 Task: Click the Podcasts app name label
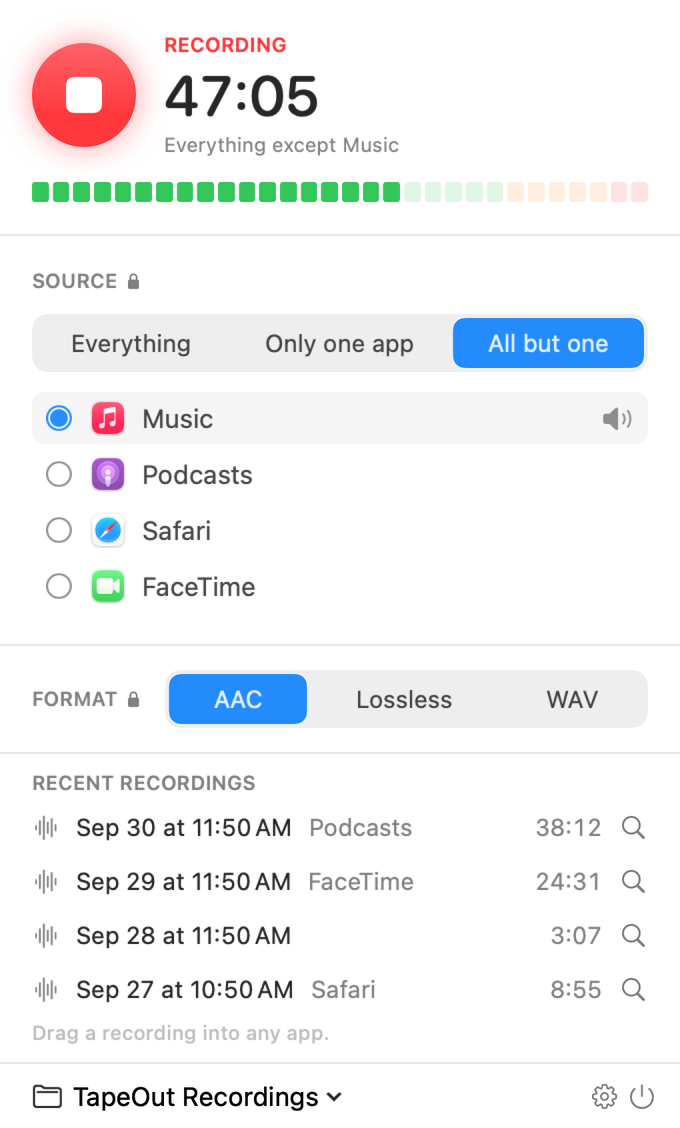pyautogui.click(x=197, y=475)
